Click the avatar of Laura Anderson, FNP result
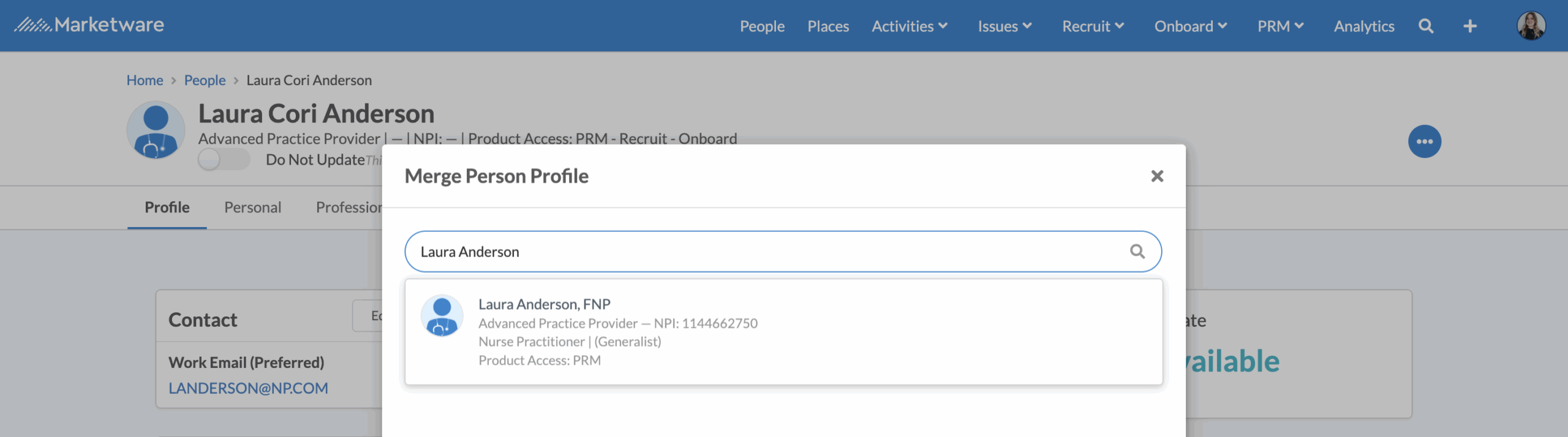 click(442, 316)
